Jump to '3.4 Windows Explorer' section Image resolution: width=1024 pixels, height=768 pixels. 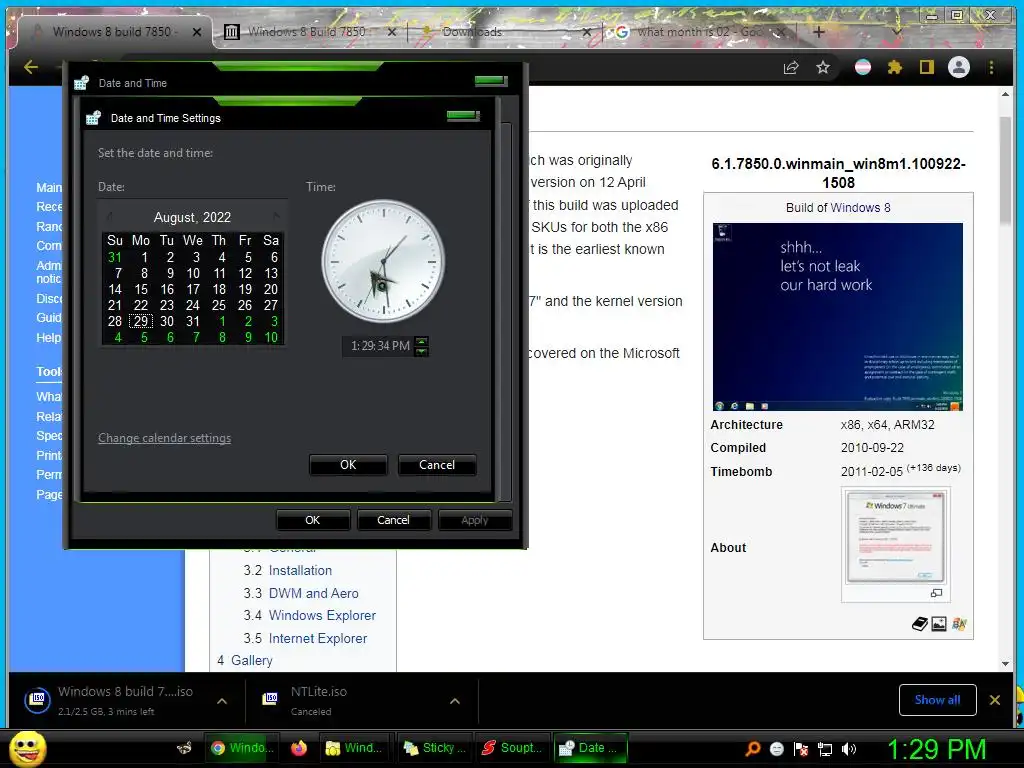pyautogui.click(x=310, y=615)
